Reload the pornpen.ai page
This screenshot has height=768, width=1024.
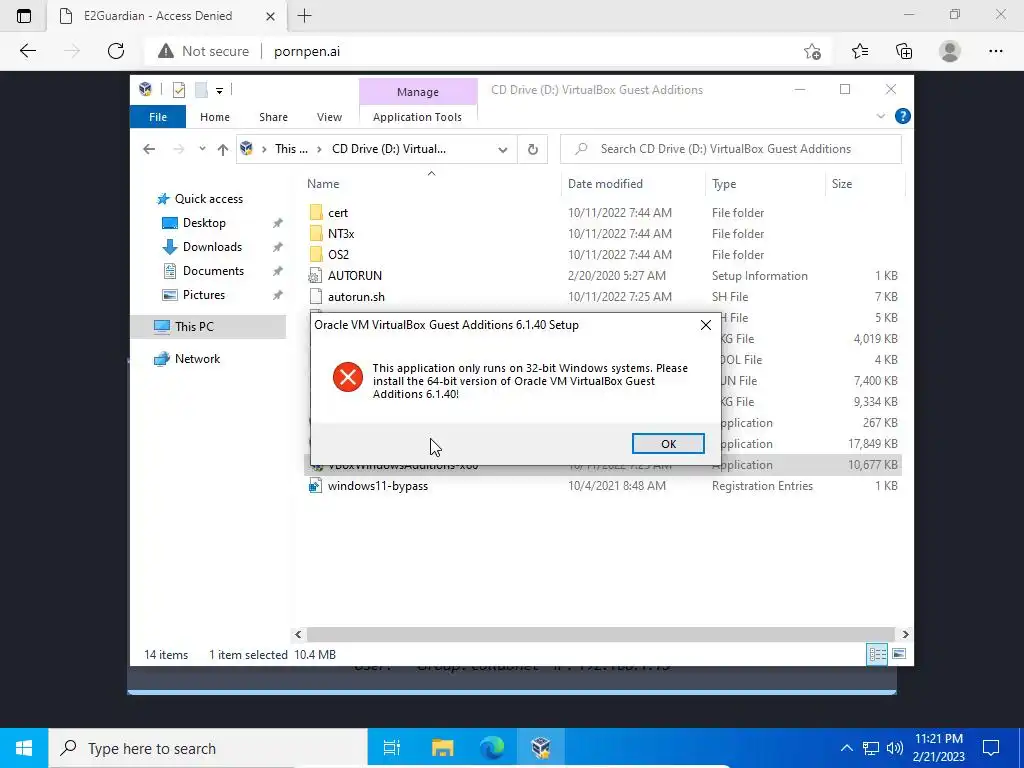point(116,51)
